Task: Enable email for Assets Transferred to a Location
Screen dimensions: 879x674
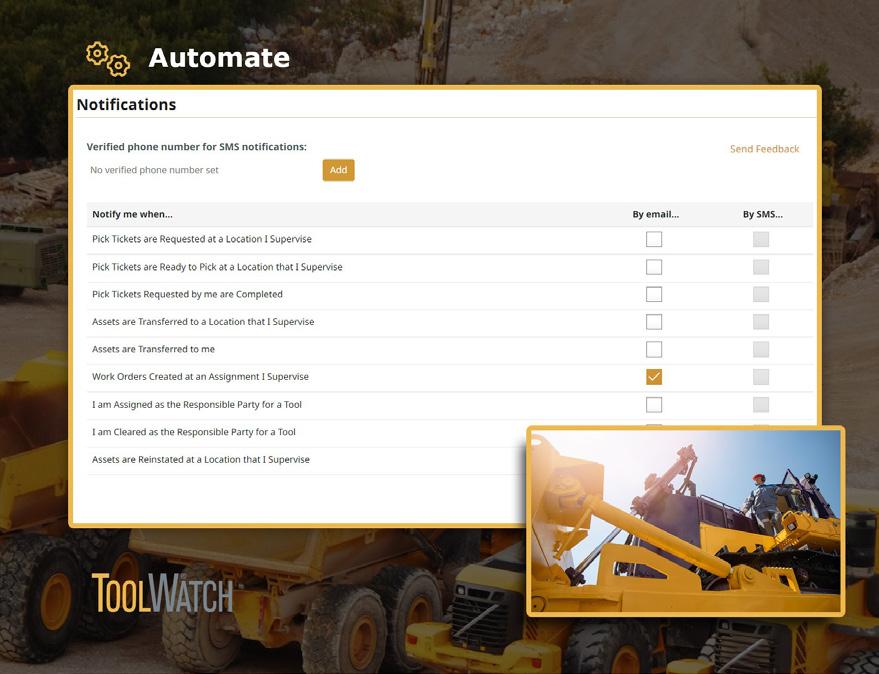Action: pos(654,322)
